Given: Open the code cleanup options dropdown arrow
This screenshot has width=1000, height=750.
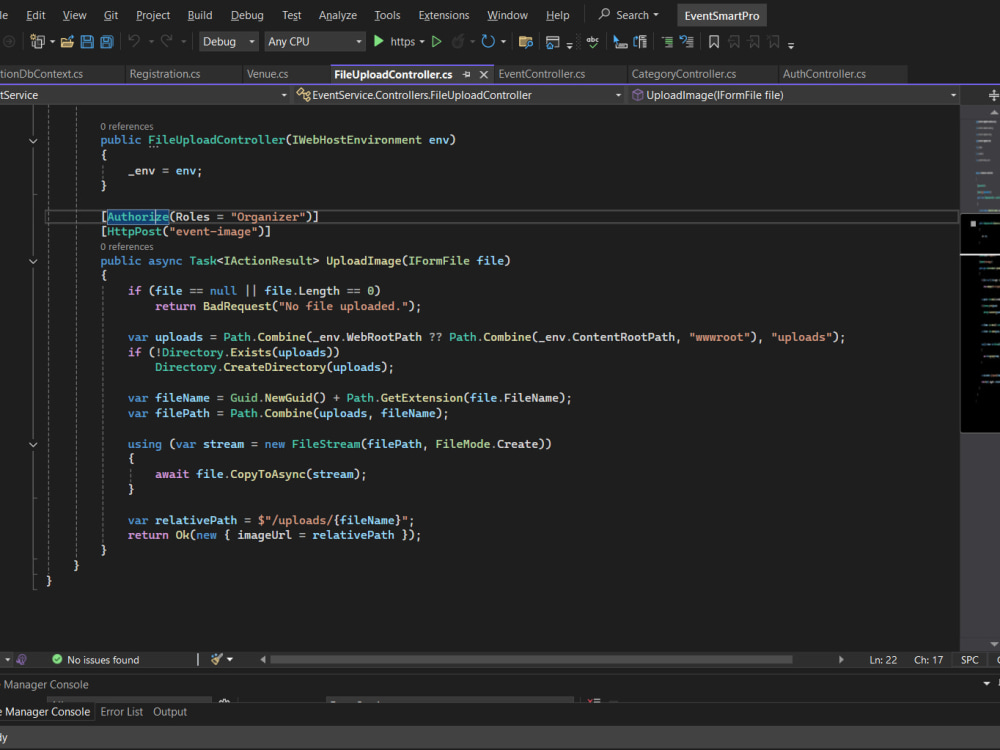Looking at the screenshot, I should [230, 659].
